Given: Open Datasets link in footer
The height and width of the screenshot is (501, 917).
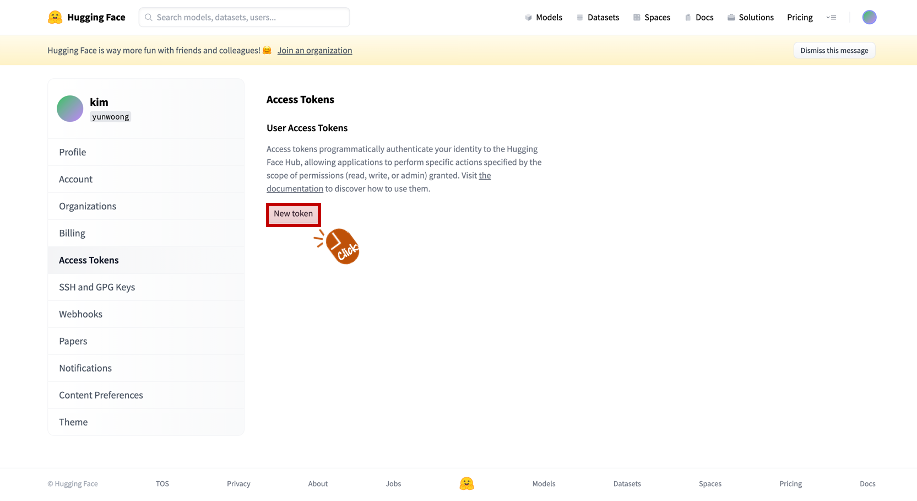Looking at the screenshot, I should coord(627,483).
